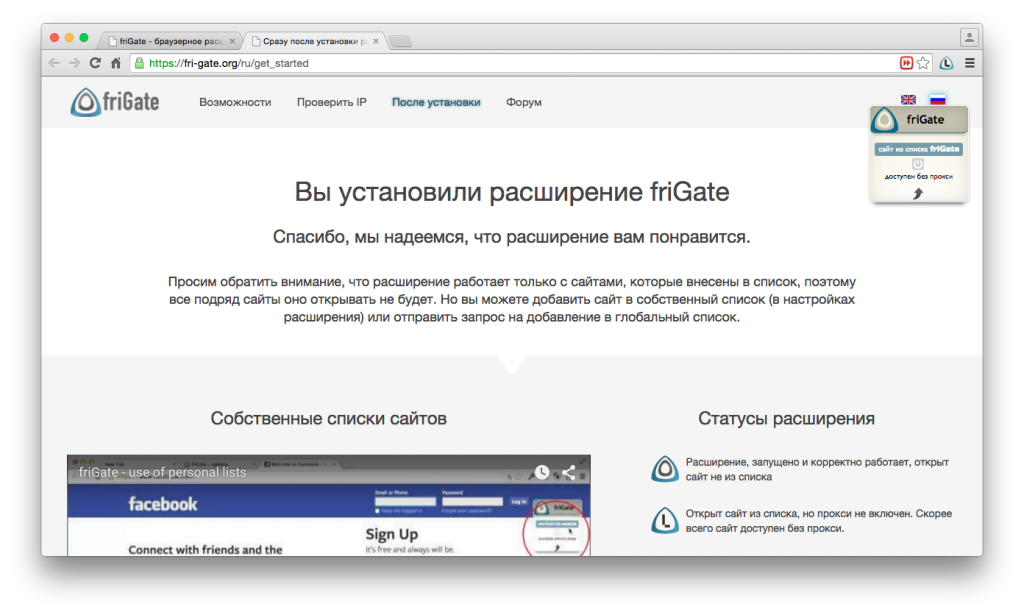Click the L-shaped friGate status icon

[665, 520]
